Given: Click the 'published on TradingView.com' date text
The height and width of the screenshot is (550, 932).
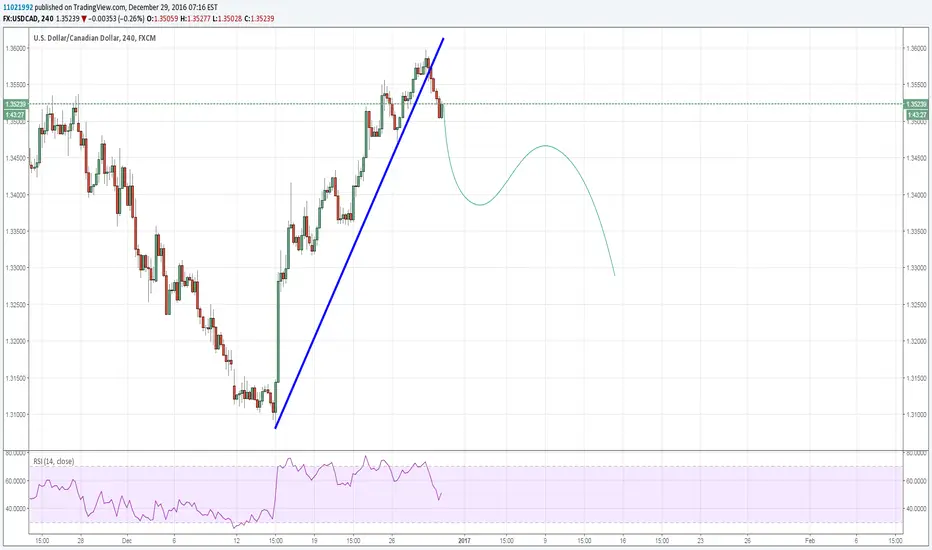Looking at the screenshot, I should tap(126, 7).
